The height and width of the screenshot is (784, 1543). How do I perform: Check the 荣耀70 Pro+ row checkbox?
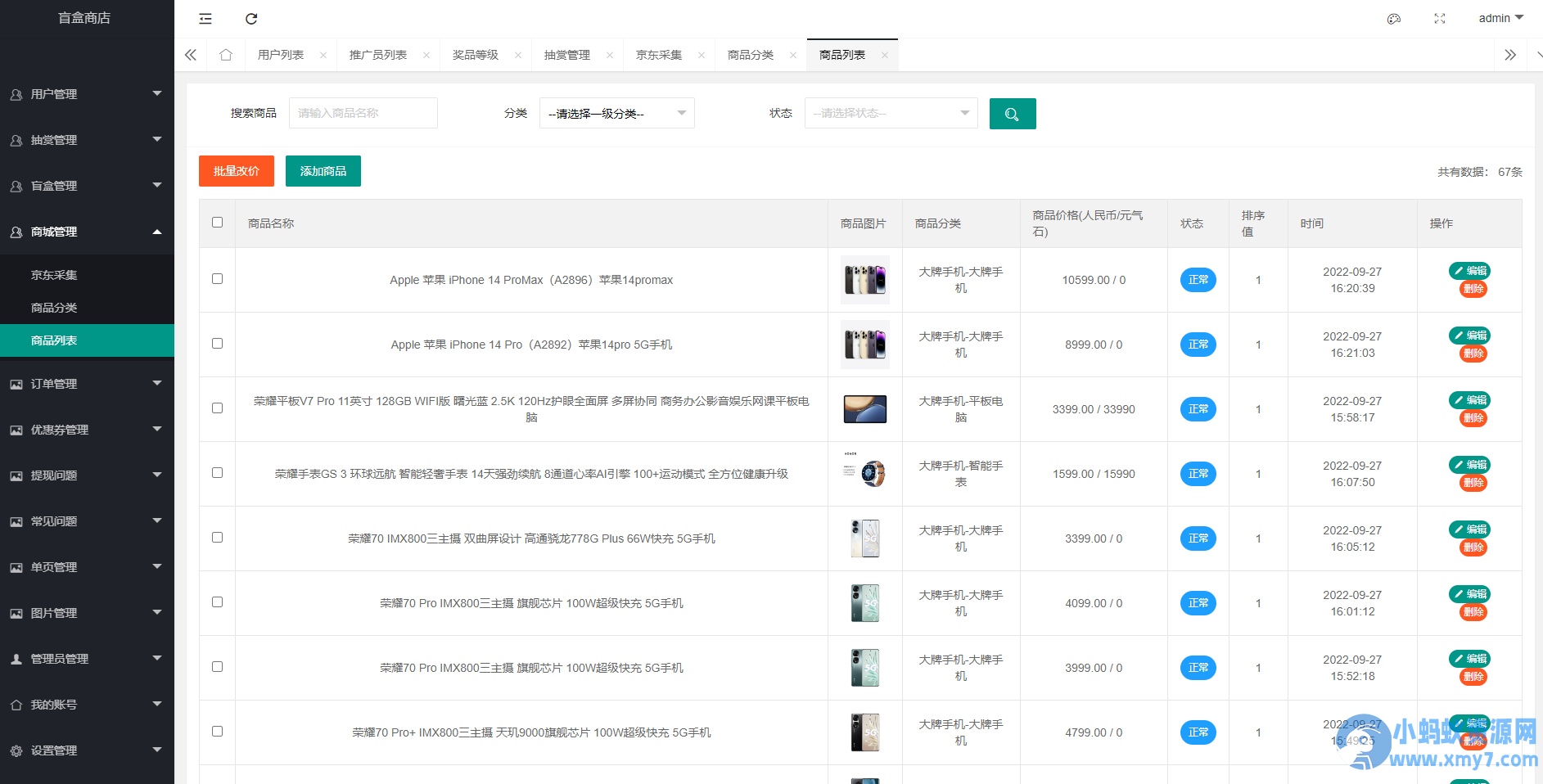click(x=217, y=732)
